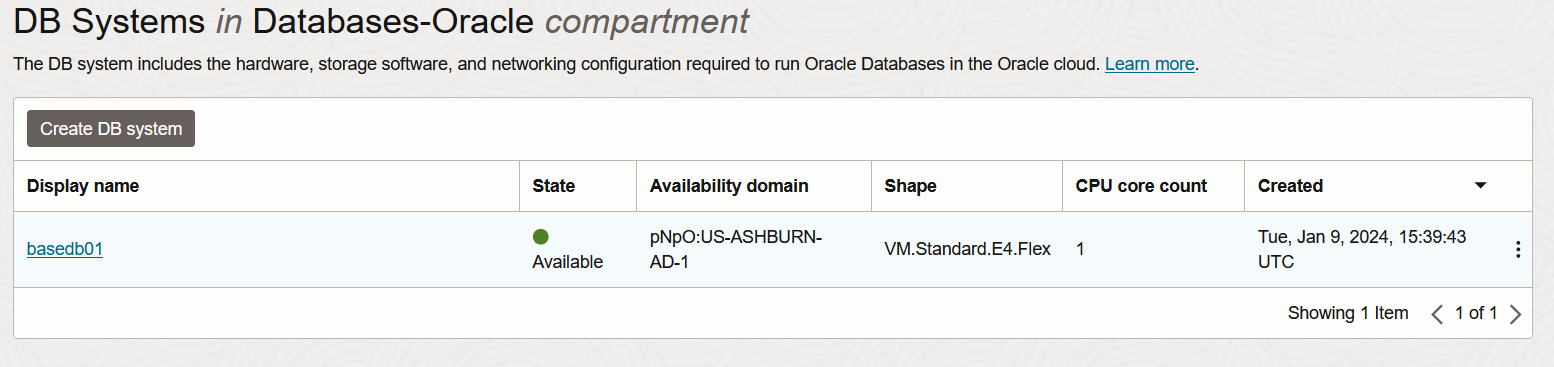The height and width of the screenshot is (367, 1554).
Task: Sort by the Display name column header
Action: [83, 186]
